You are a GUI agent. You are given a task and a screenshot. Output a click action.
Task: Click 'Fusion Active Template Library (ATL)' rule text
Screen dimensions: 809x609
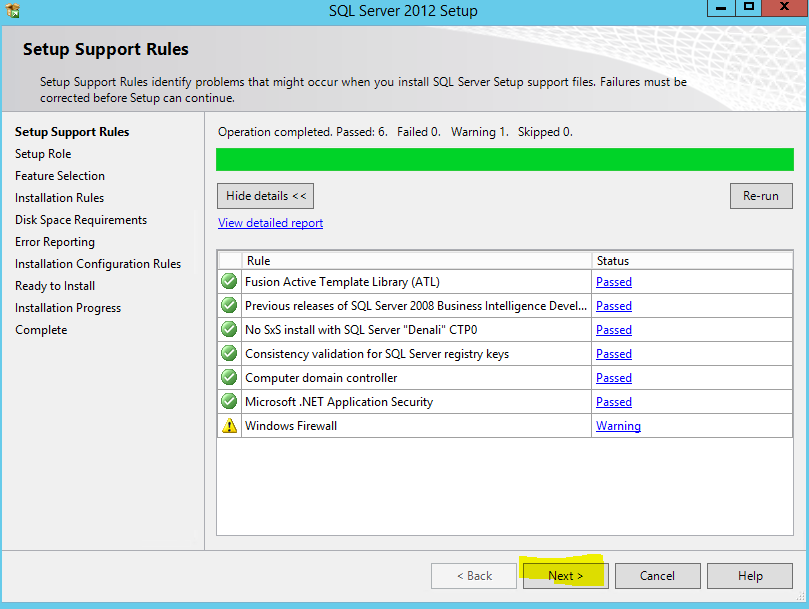click(x=342, y=282)
